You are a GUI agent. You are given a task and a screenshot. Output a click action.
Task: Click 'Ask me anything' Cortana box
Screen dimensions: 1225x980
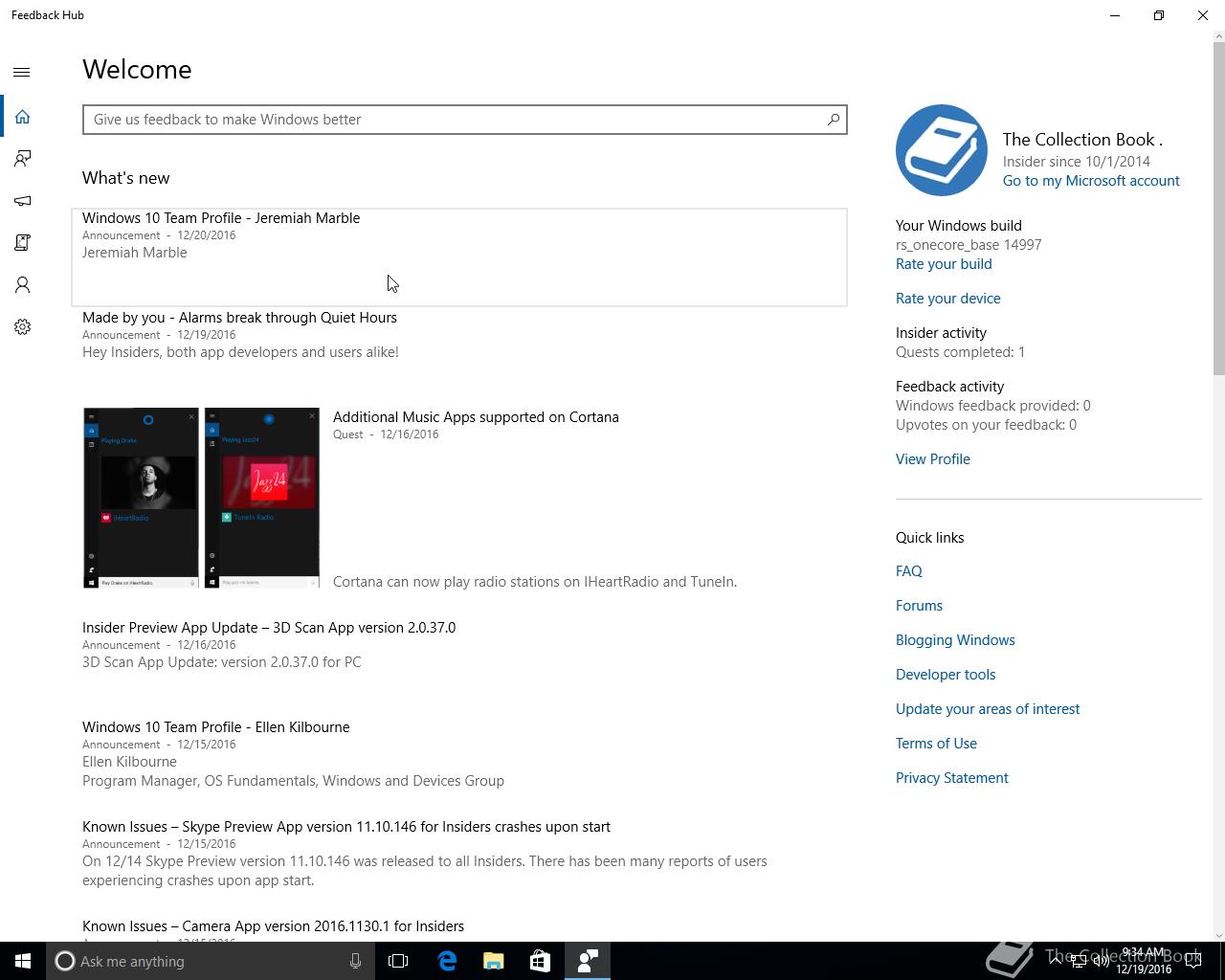point(211,961)
